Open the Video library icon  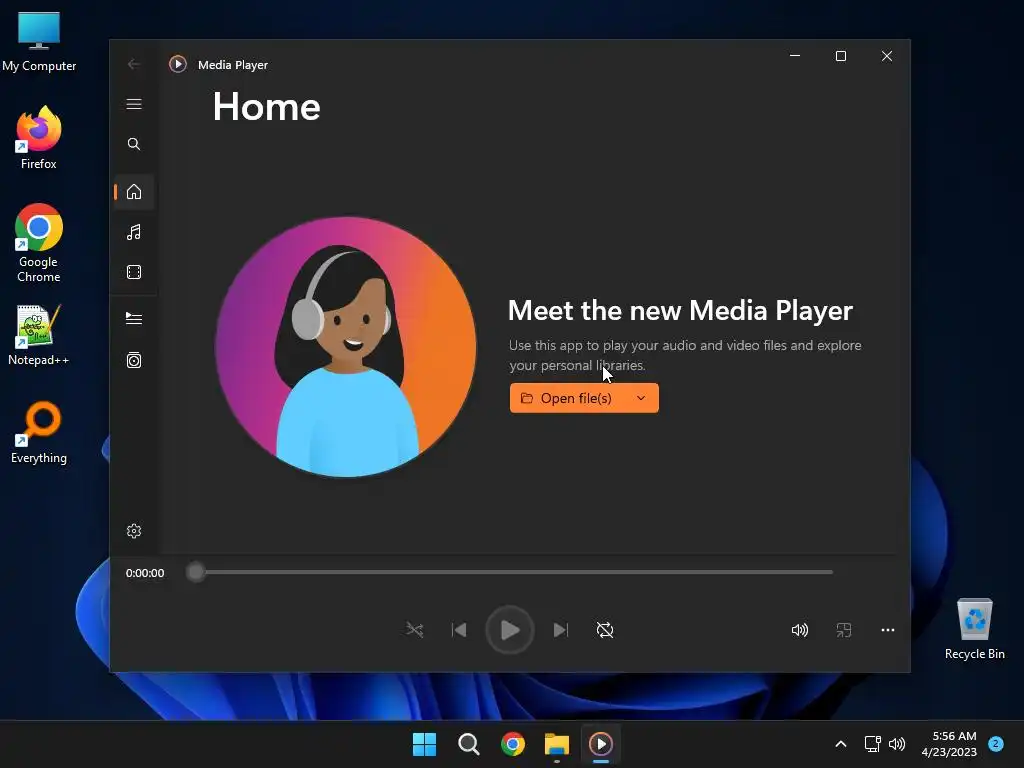coord(134,272)
